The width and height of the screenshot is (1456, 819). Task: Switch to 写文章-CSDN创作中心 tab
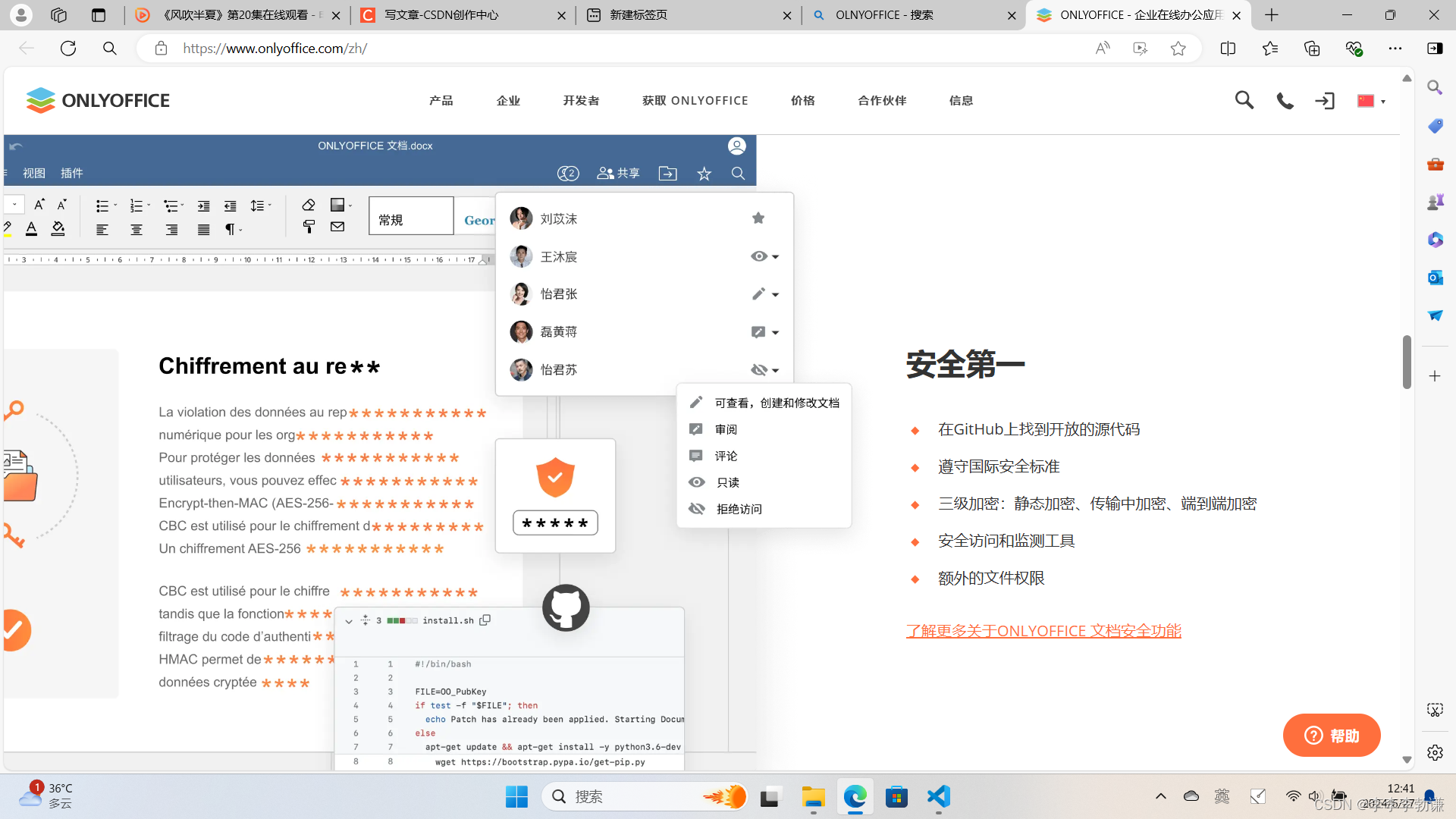point(463,15)
